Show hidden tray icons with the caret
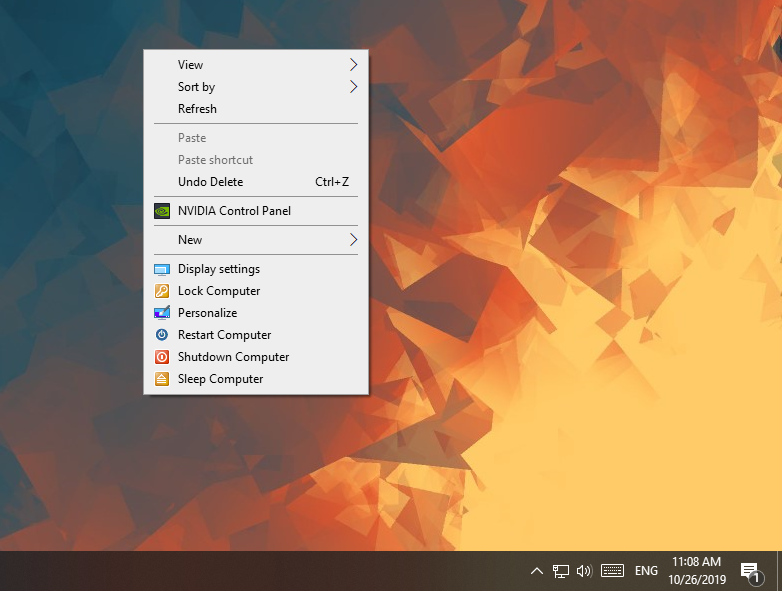This screenshot has height=591, width=782. 537,571
